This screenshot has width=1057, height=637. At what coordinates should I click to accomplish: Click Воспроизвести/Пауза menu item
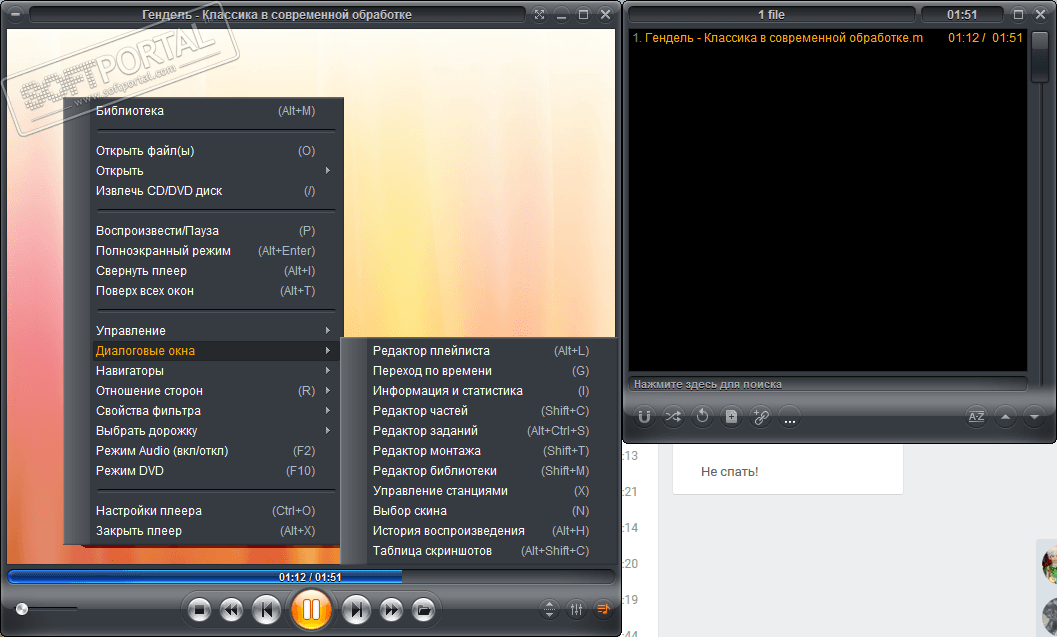pyautogui.click(x=206, y=231)
